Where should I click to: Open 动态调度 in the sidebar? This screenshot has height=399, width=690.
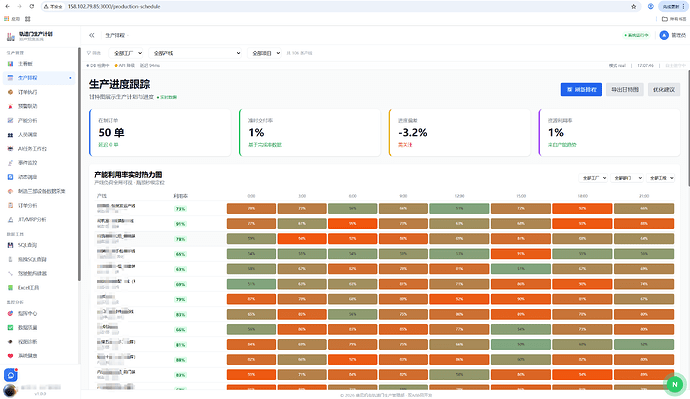pos(40,177)
